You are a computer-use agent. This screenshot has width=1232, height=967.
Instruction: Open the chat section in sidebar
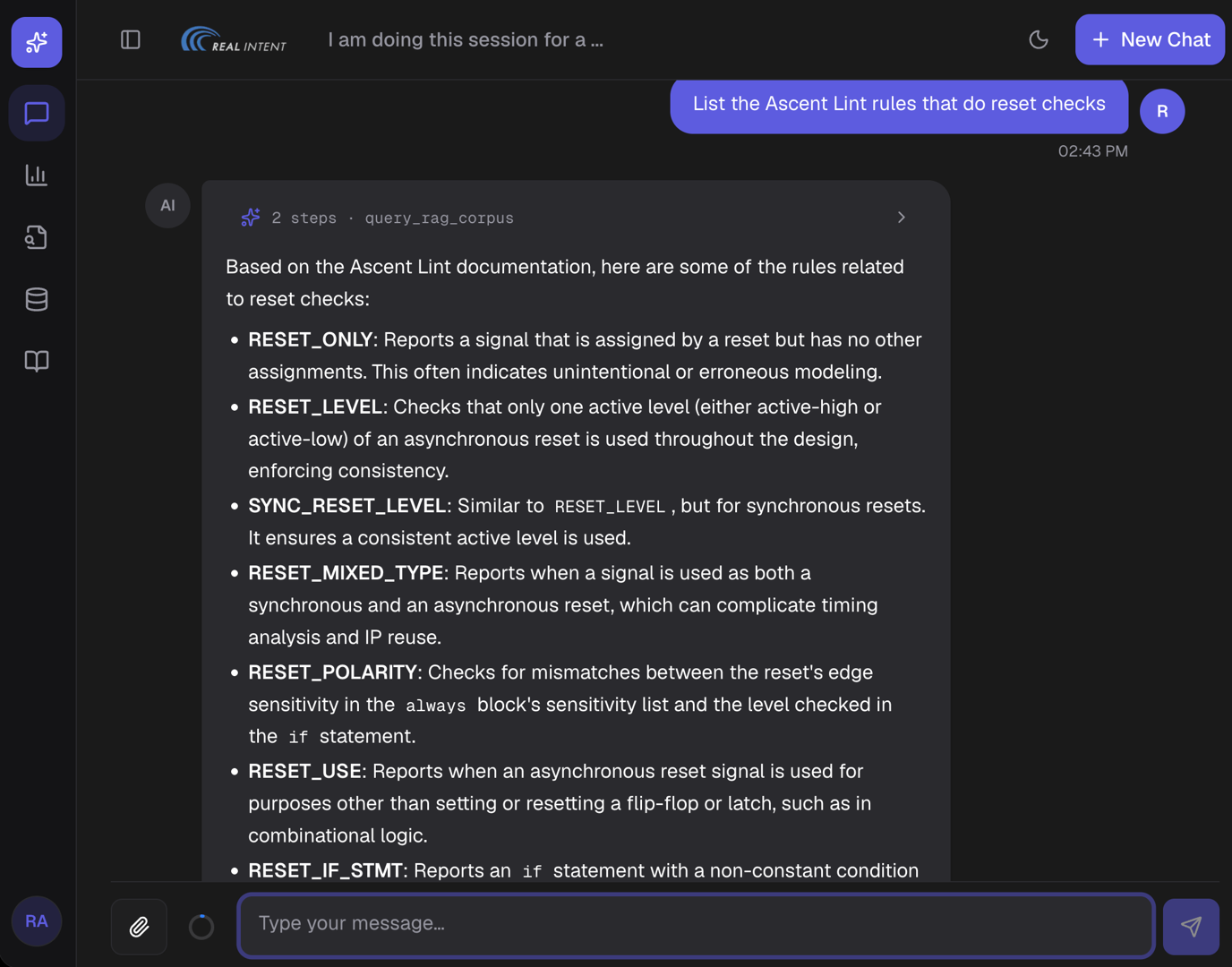[x=37, y=114]
